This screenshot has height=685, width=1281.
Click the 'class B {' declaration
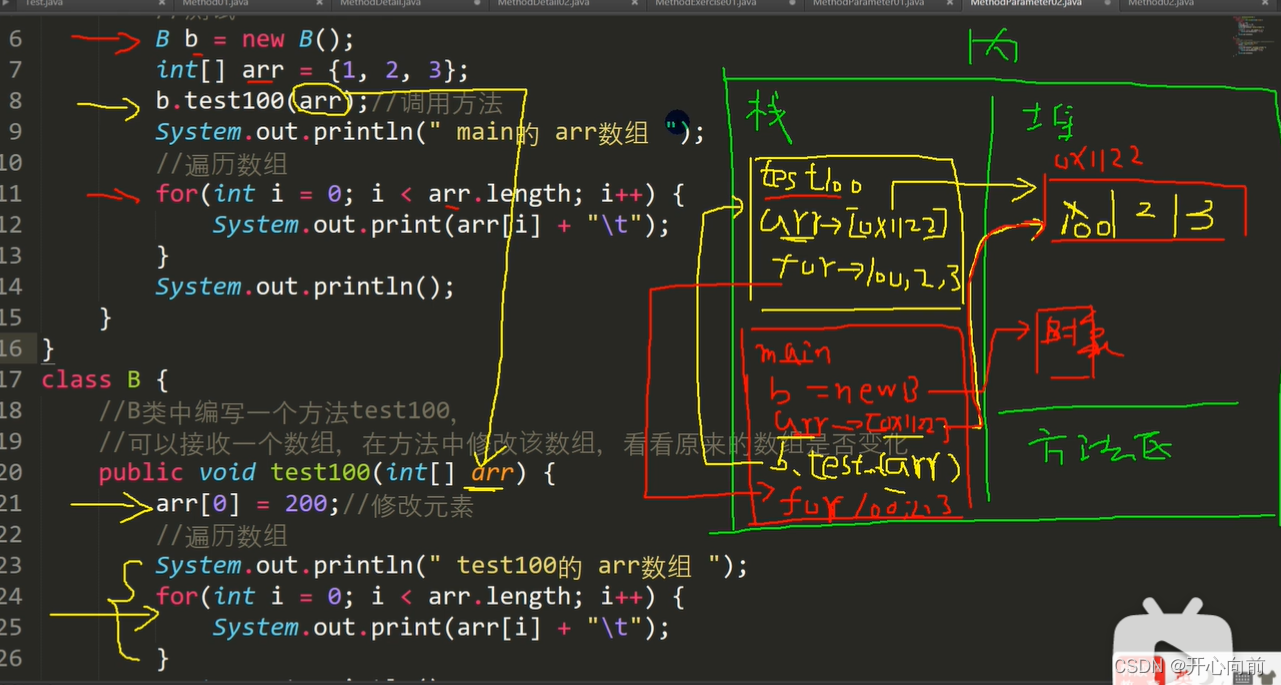[106, 380]
